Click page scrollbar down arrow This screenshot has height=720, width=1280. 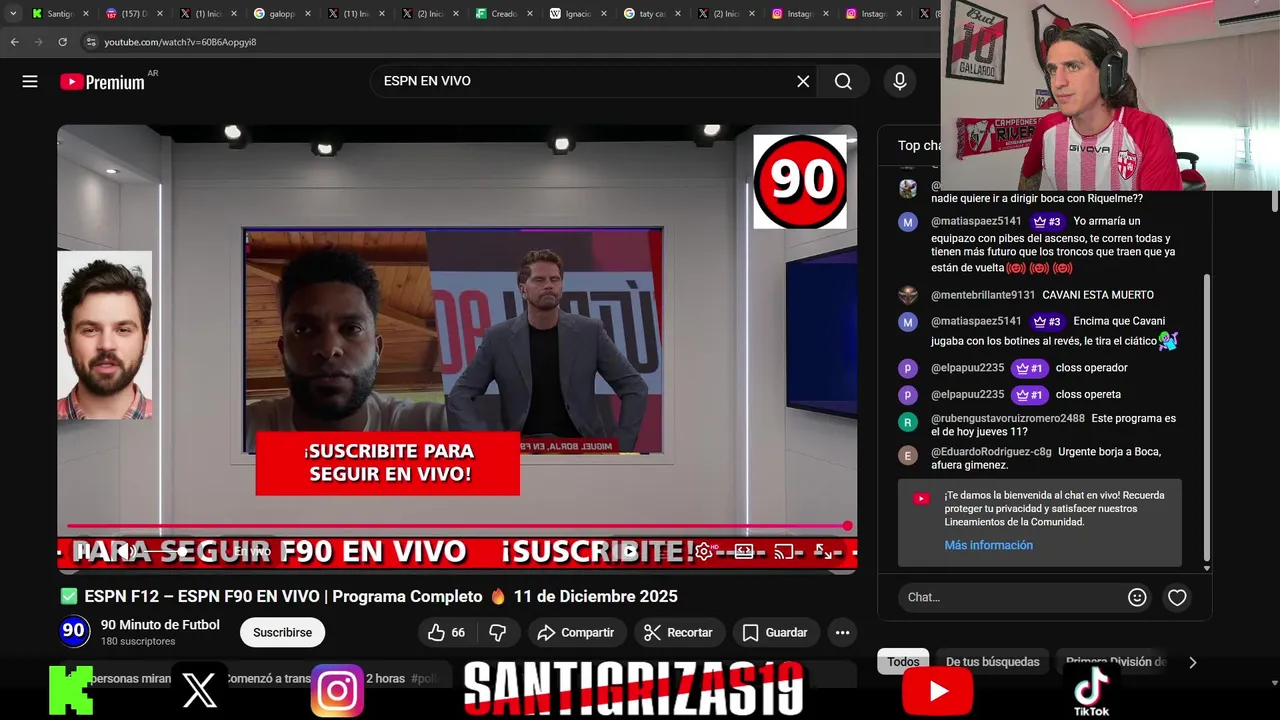click(1273, 683)
